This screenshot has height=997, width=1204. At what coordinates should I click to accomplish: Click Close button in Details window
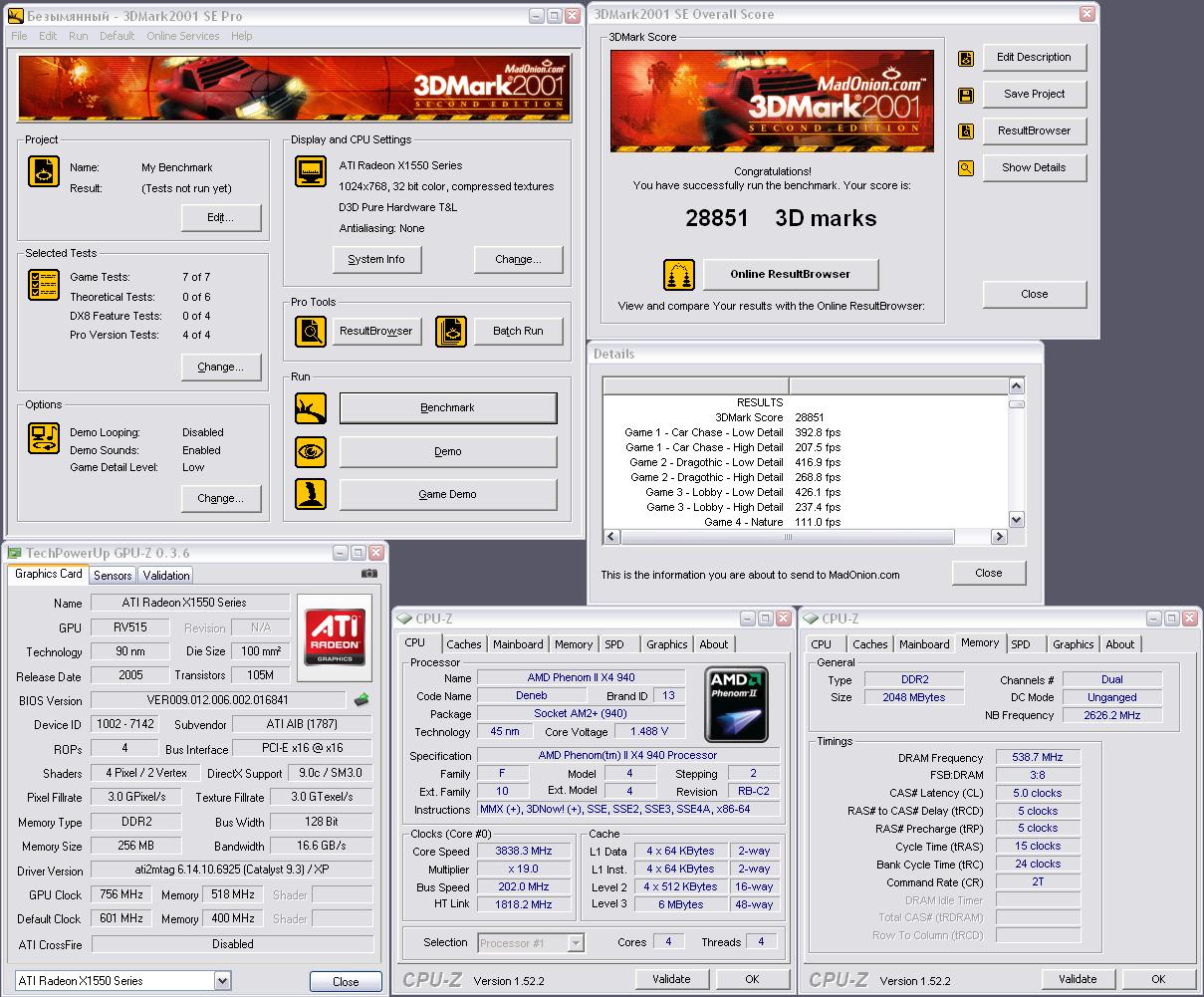[x=989, y=573]
